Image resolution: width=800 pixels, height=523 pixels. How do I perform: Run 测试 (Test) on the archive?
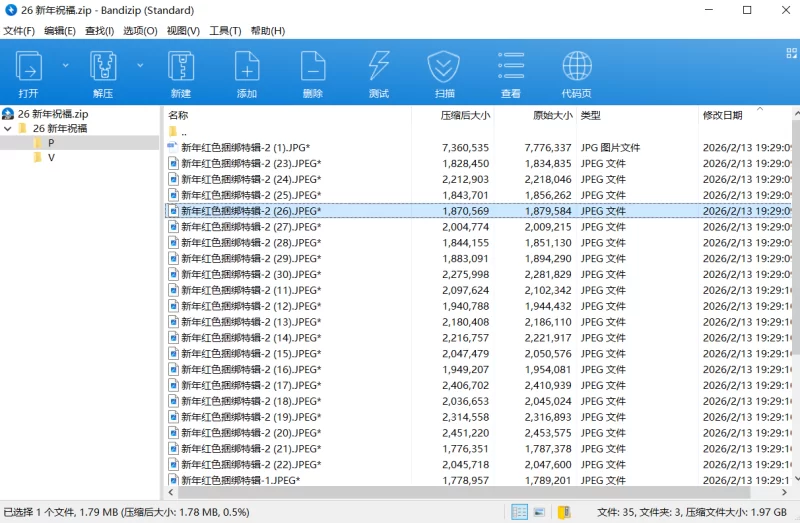tap(378, 70)
